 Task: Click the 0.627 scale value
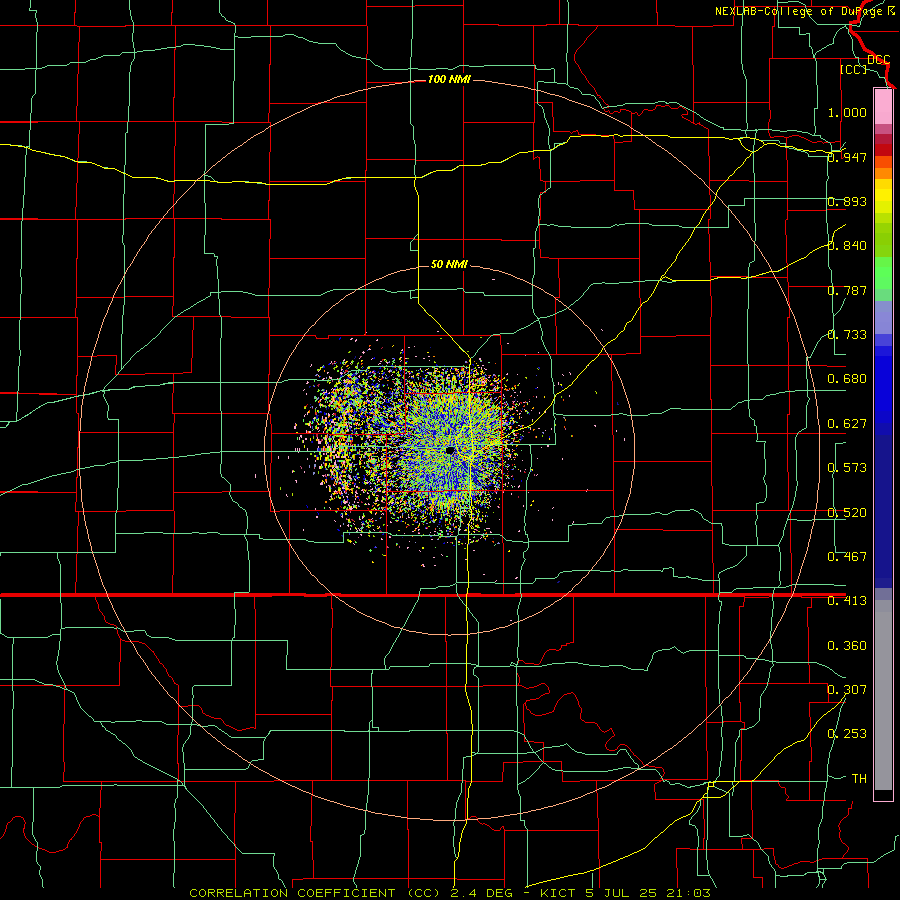pos(847,424)
